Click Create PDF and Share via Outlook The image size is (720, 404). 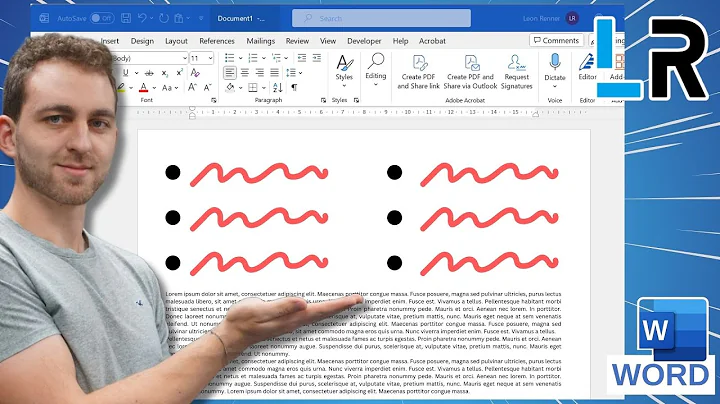[x=470, y=72]
